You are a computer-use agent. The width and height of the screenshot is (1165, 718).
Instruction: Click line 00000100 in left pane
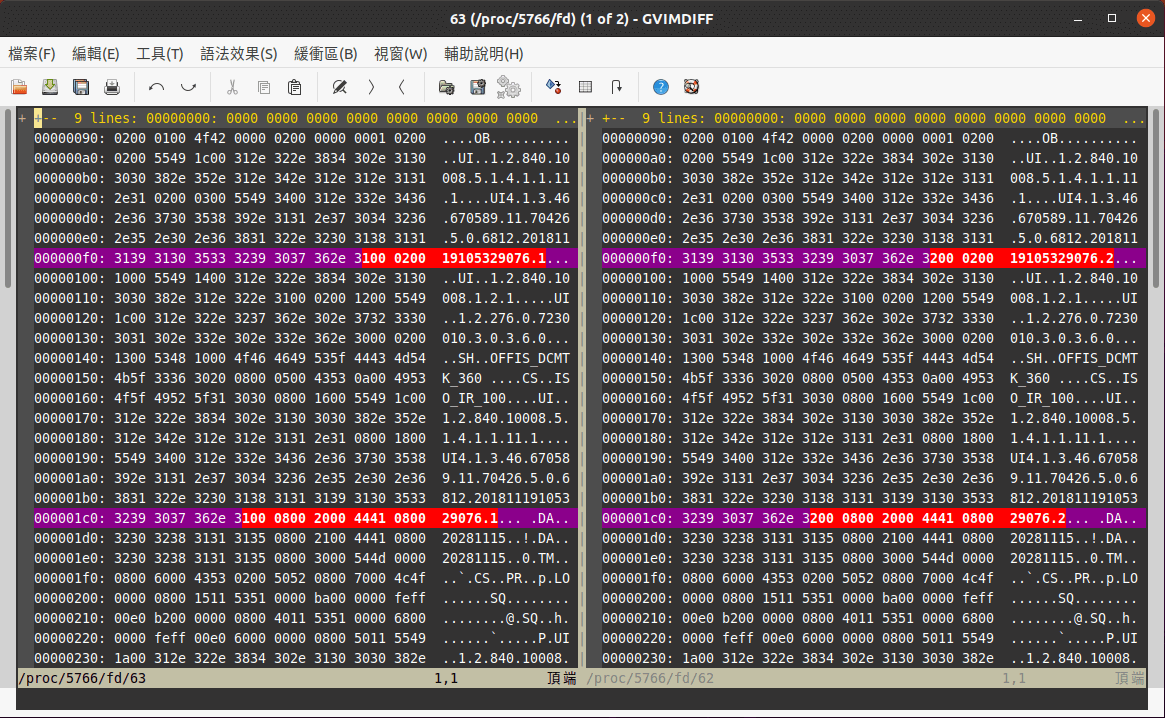tap(305, 278)
